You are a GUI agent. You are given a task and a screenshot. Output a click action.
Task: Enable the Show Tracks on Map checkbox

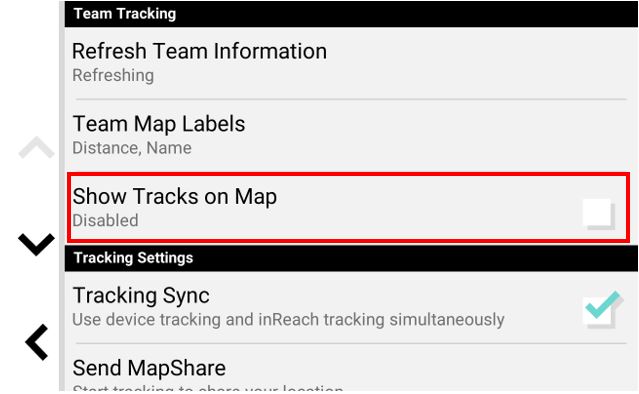click(x=598, y=213)
